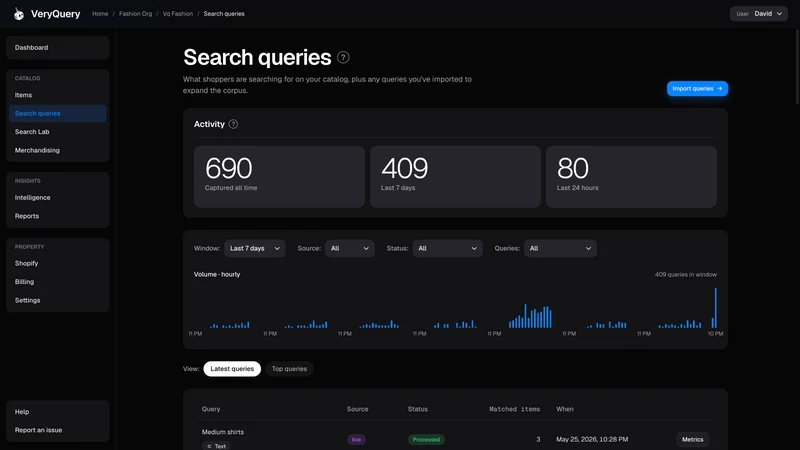The width and height of the screenshot is (800, 450).
Task: Open the Source filter dropdown
Action: tap(349, 248)
